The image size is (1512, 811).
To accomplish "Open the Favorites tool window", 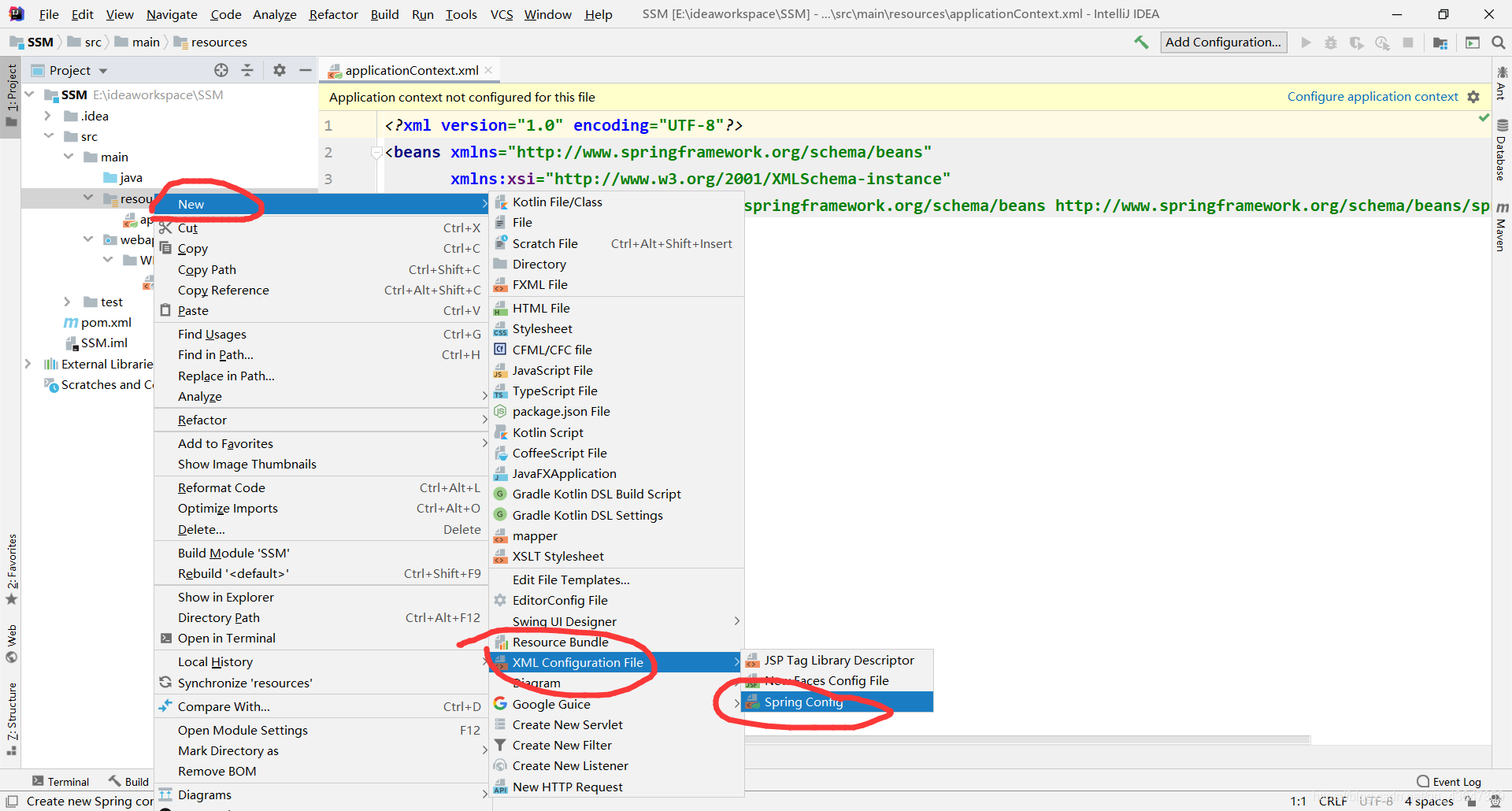I will (11, 568).
